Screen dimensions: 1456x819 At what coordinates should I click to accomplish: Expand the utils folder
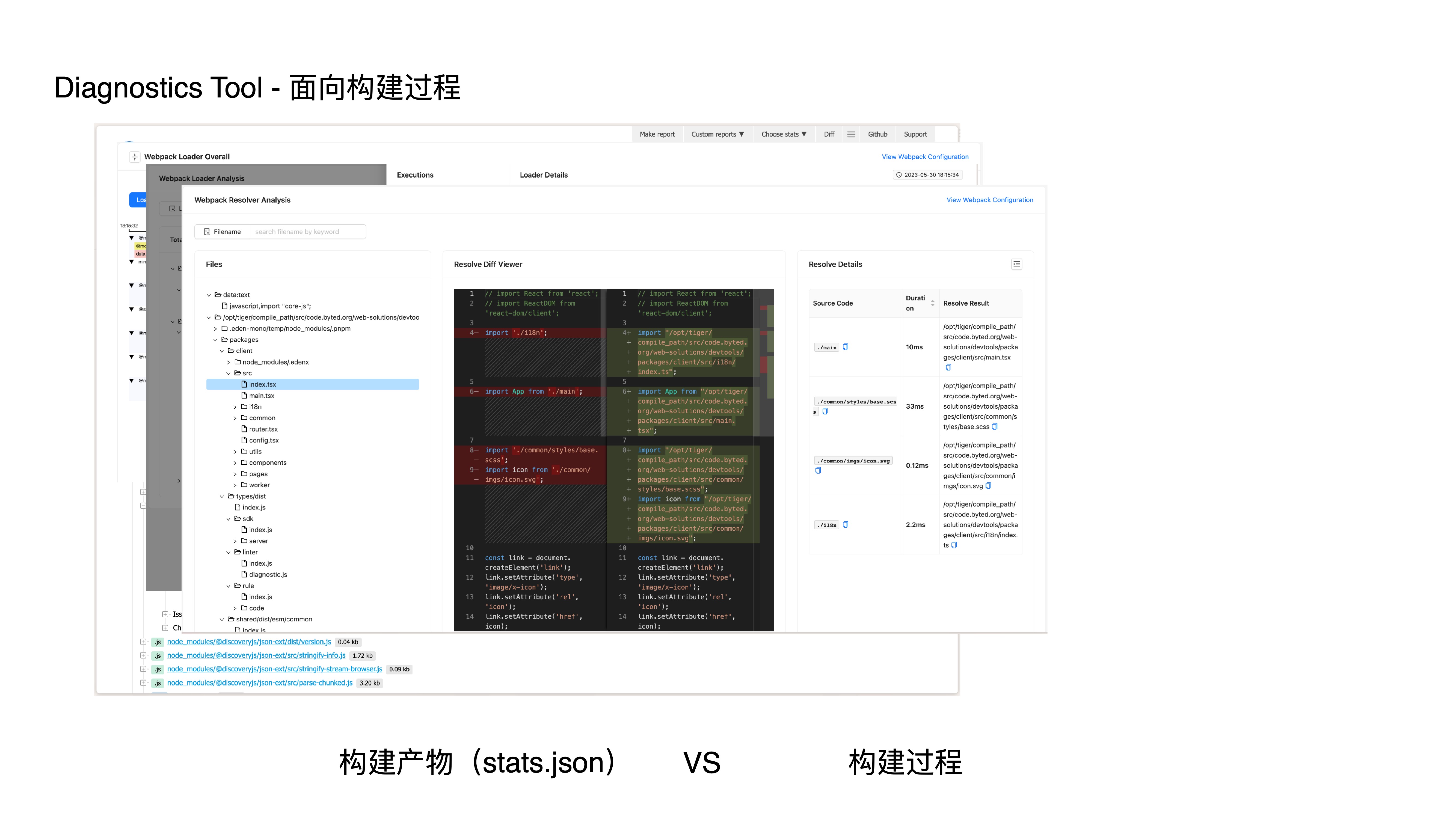point(235,452)
